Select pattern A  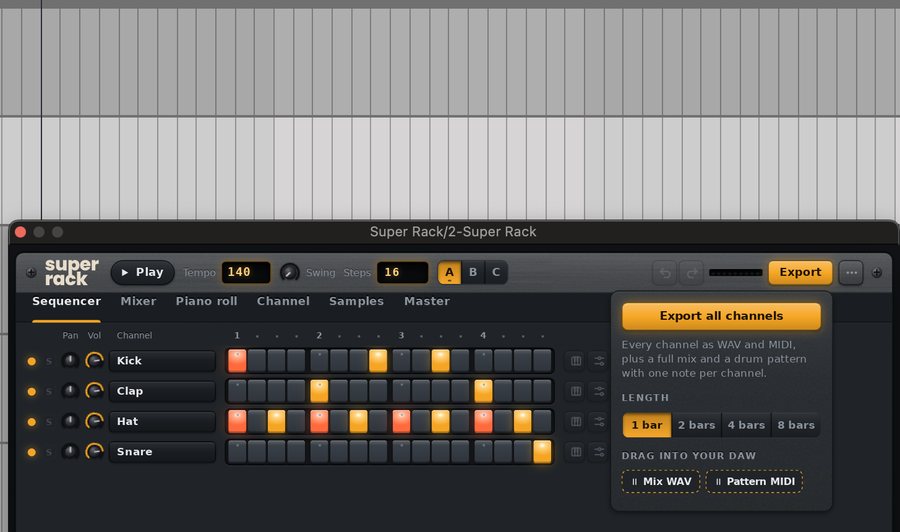(x=449, y=273)
